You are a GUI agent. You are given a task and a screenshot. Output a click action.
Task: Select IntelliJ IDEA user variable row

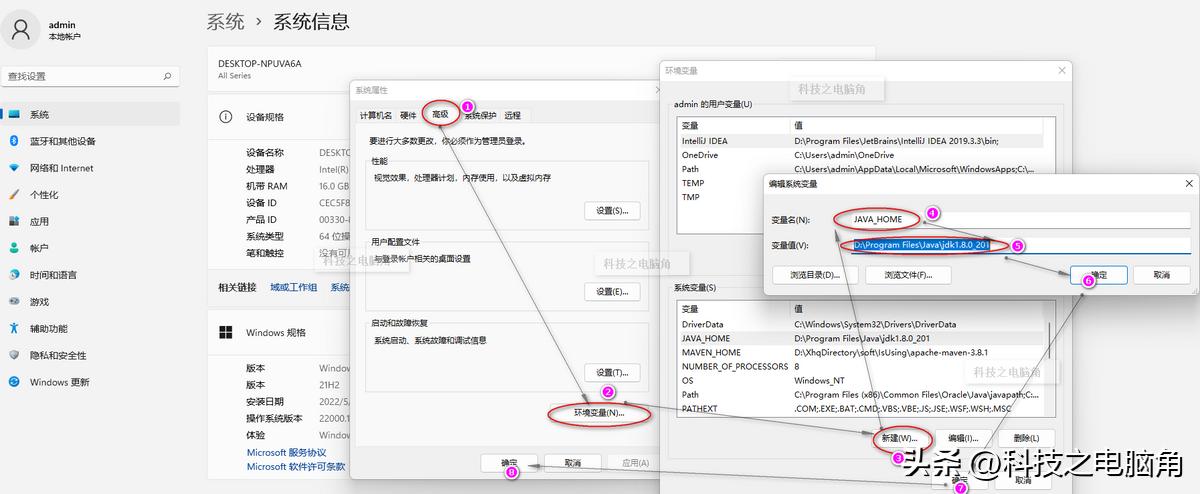click(x=860, y=141)
